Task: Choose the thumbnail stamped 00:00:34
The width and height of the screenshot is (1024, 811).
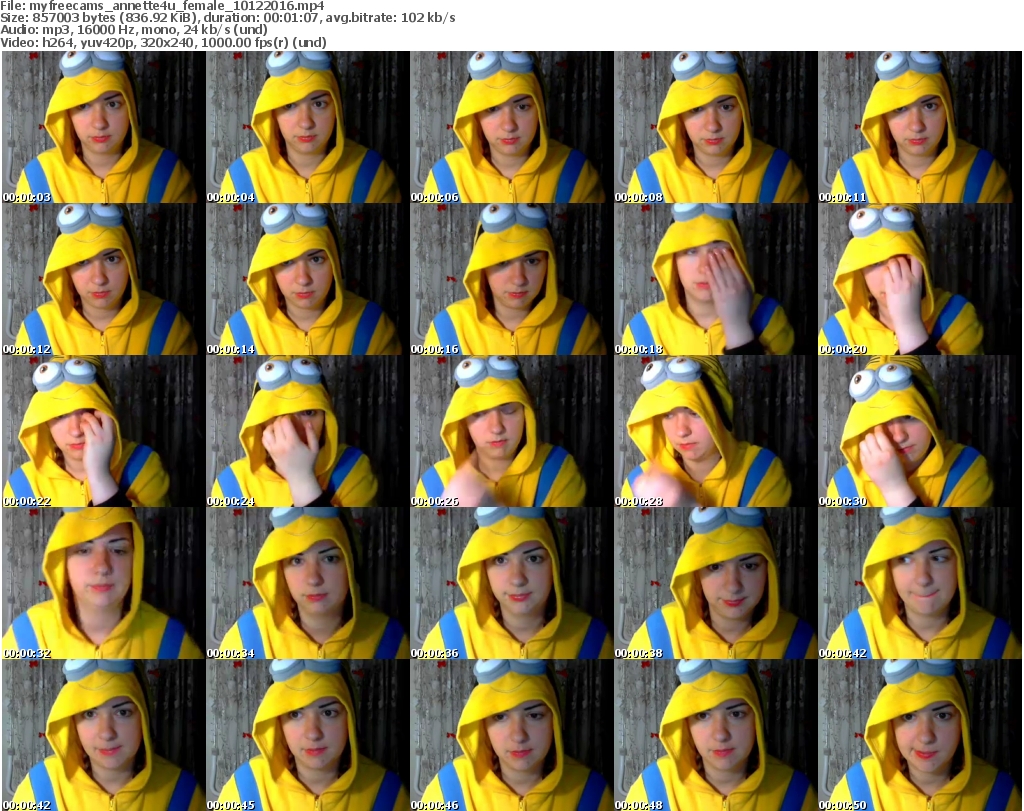Action: [x=308, y=583]
